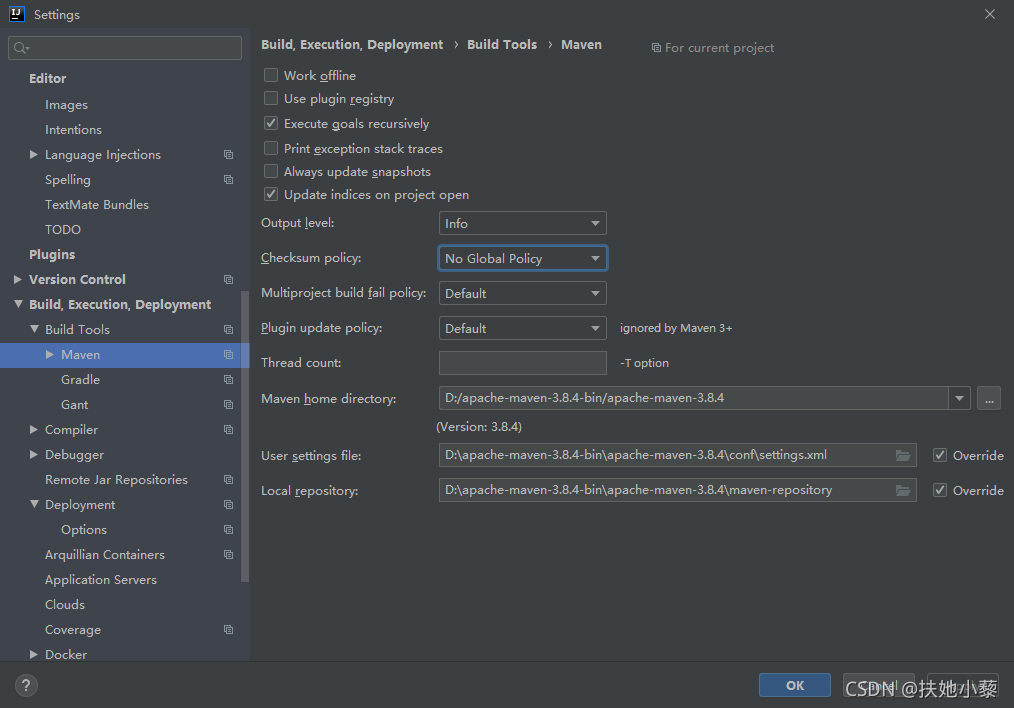
Task: Click the folder browse icon for Local repository
Action: [x=903, y=491]
